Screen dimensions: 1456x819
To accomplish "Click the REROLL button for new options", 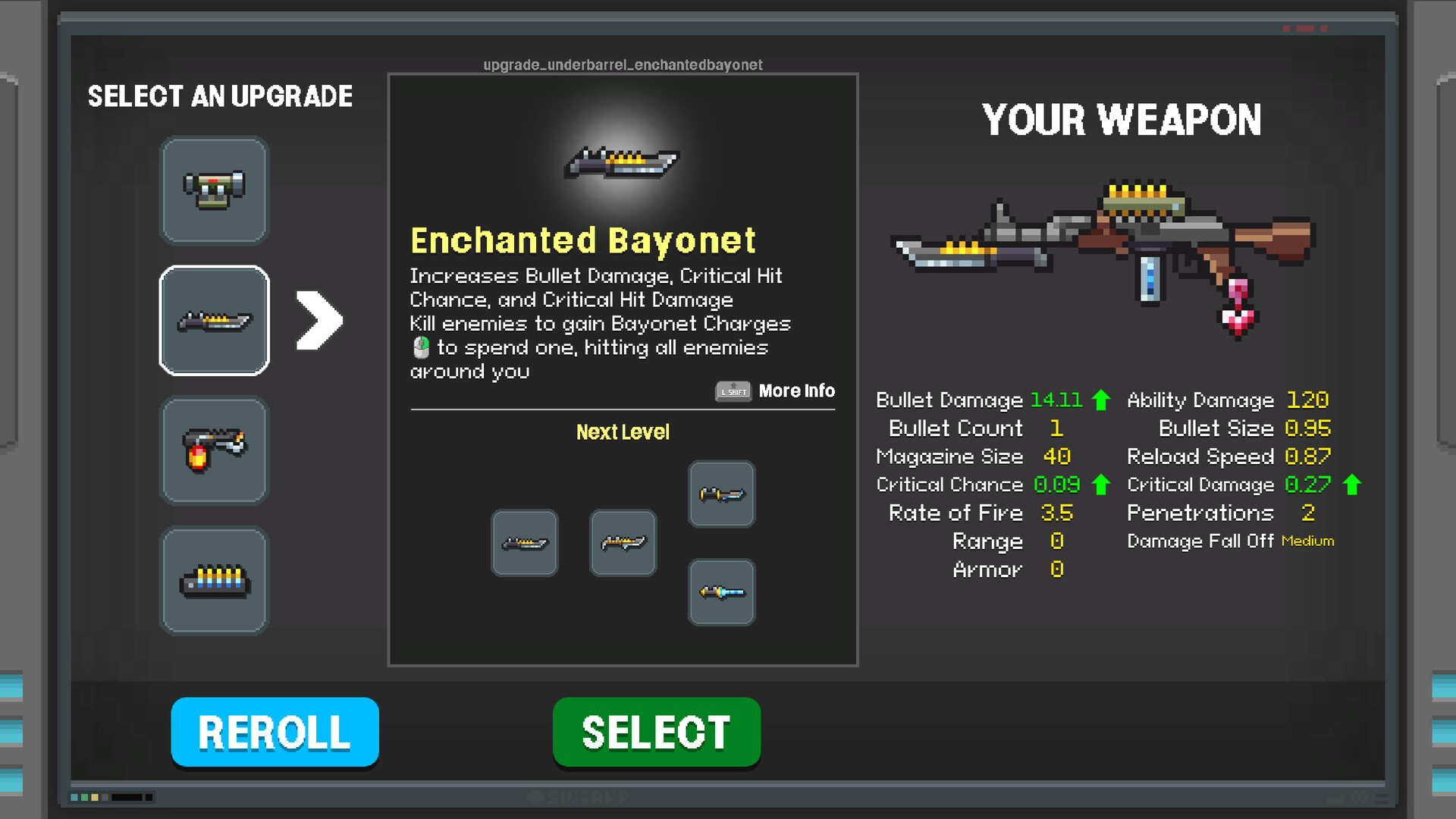I will click(x=275, y=731).
